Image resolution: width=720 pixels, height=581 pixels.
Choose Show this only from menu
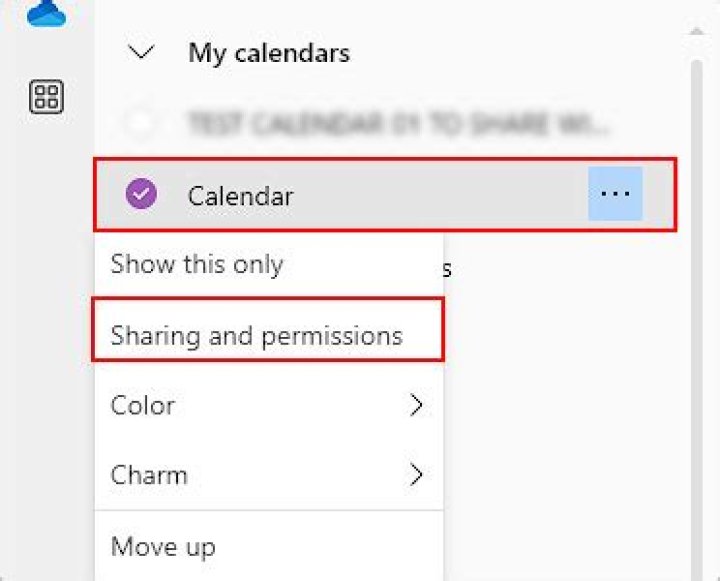click(197, 265)
